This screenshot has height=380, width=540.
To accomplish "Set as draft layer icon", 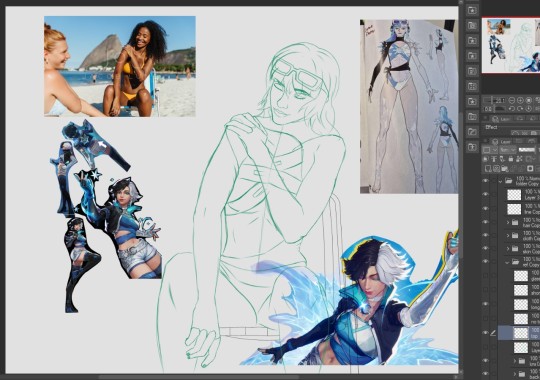I will 502,159.
